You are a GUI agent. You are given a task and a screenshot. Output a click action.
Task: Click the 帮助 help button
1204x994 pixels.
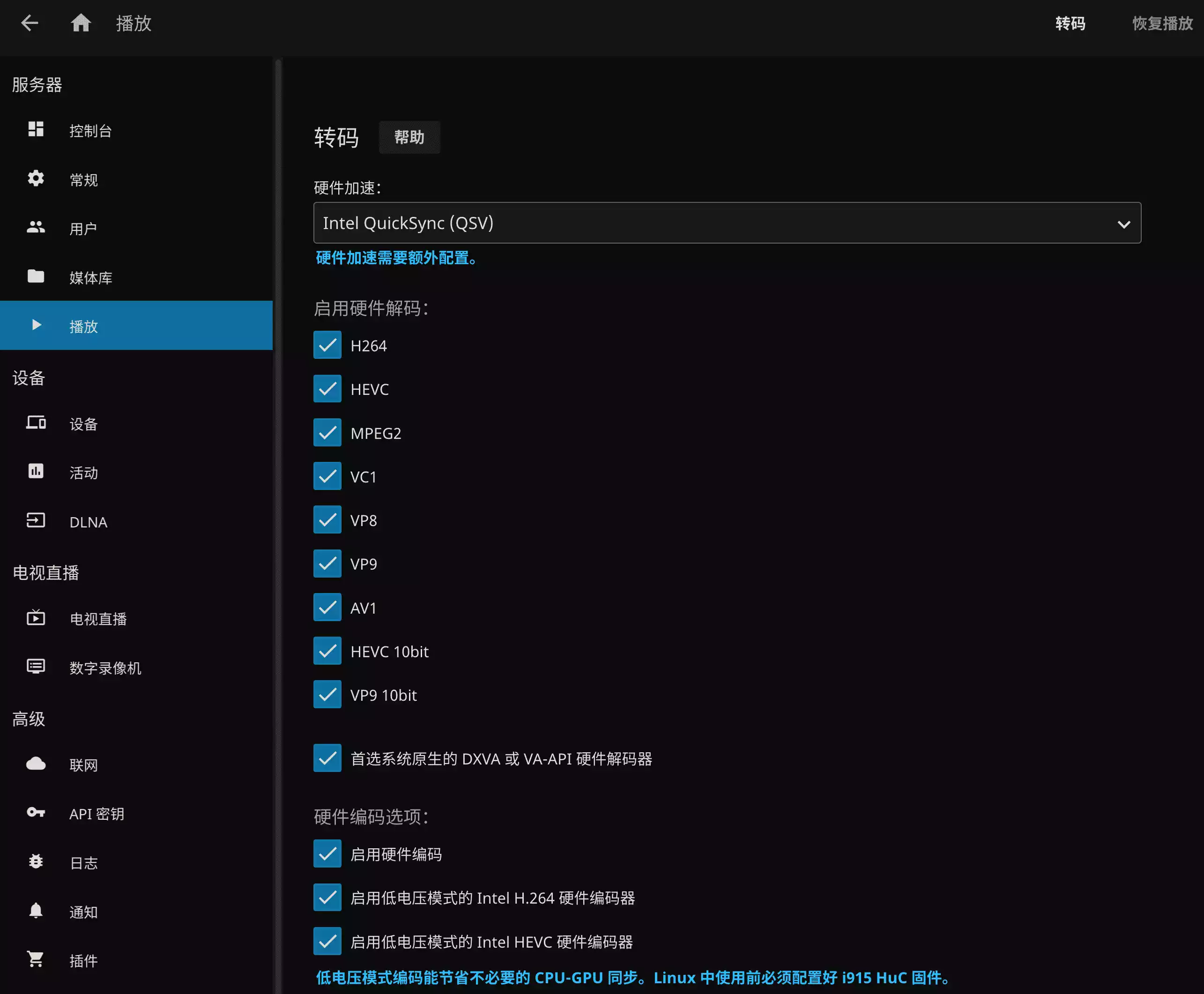click(x=409, y=137)
